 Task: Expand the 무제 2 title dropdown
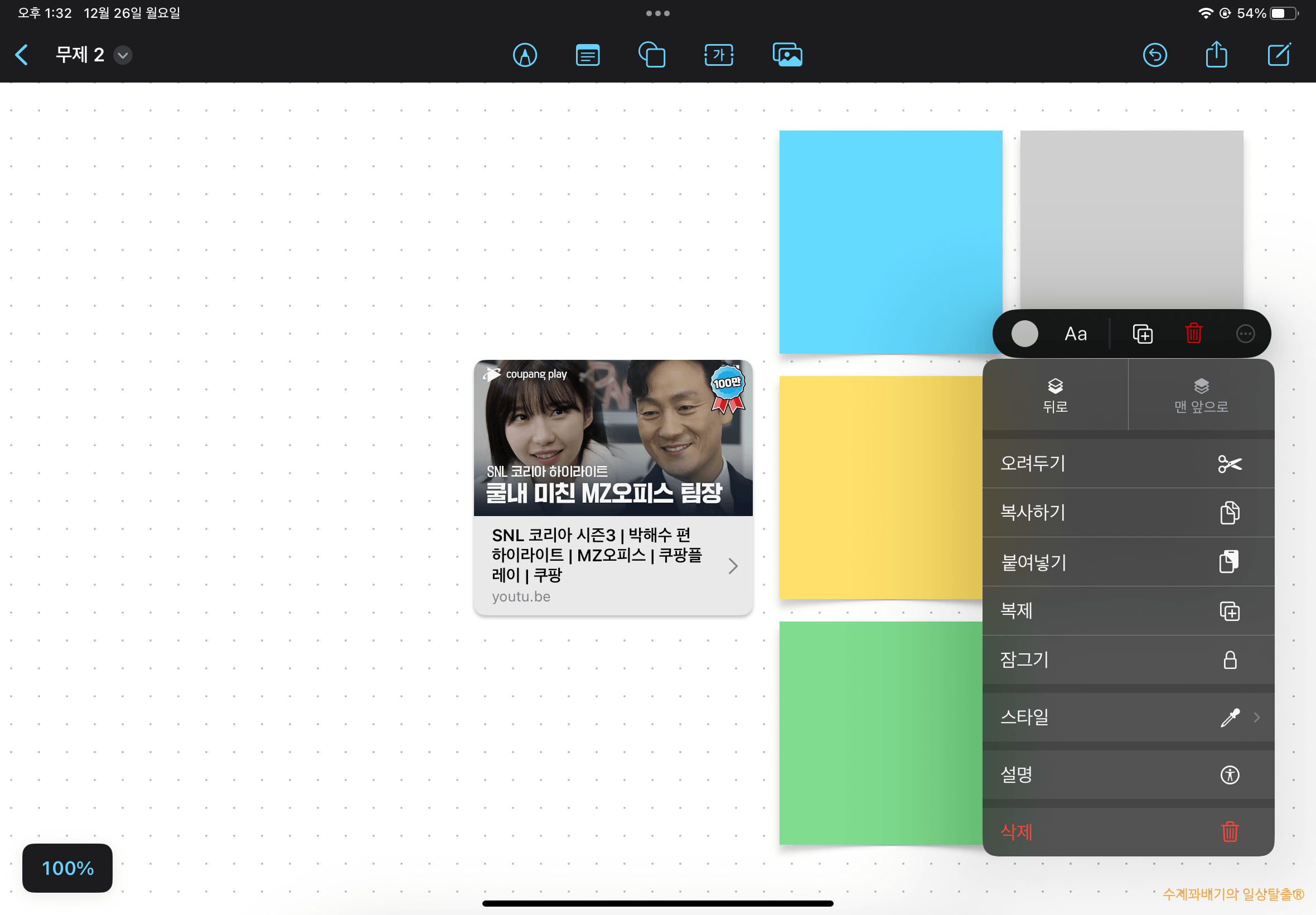122,55
